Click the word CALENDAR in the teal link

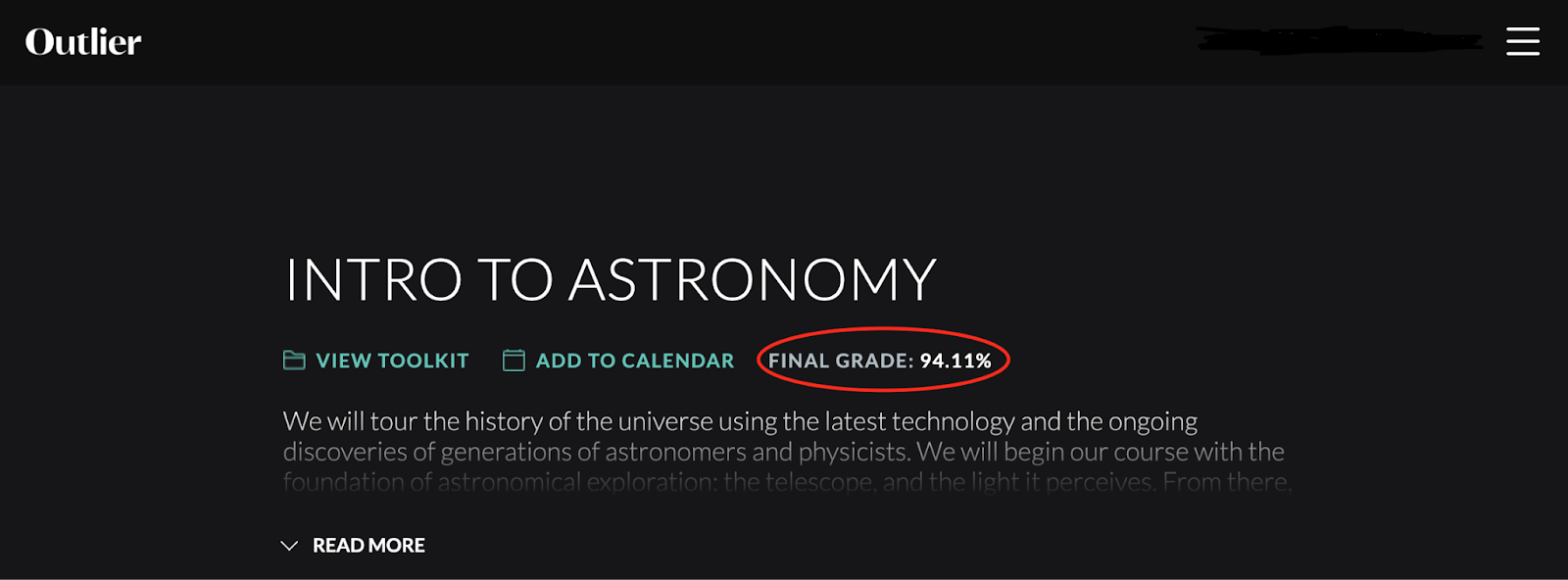click(677, 361)
